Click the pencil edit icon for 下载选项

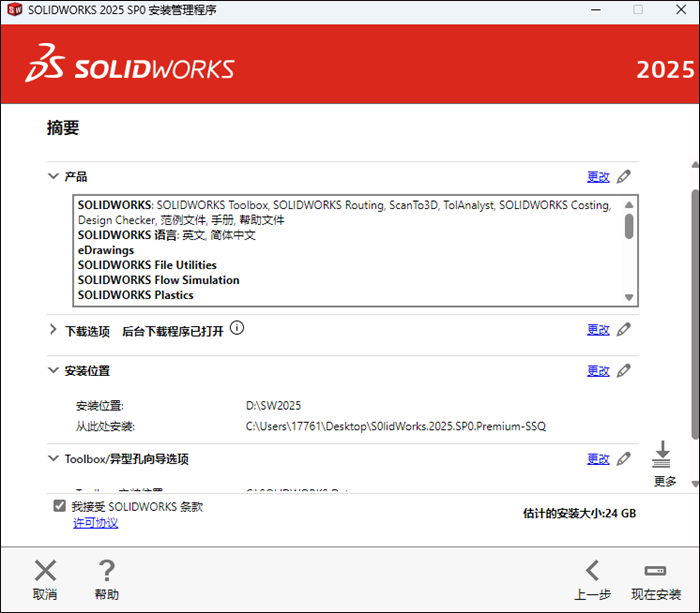[624, 330]
